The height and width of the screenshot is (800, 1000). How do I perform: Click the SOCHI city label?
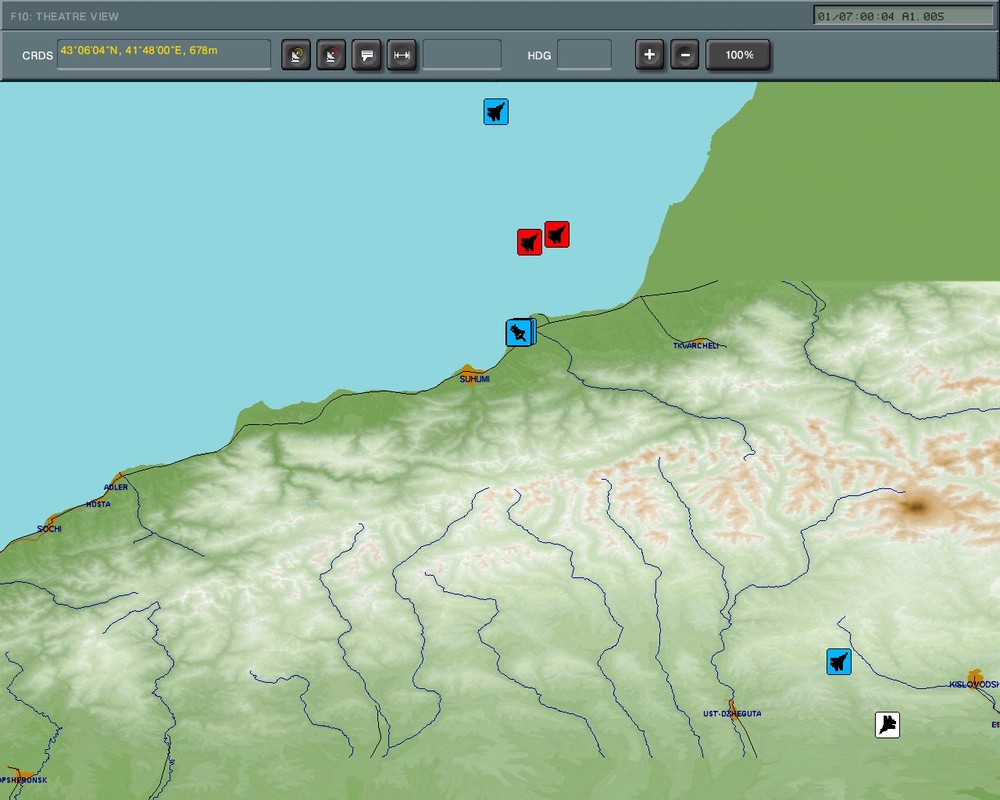tap(49, 529)
